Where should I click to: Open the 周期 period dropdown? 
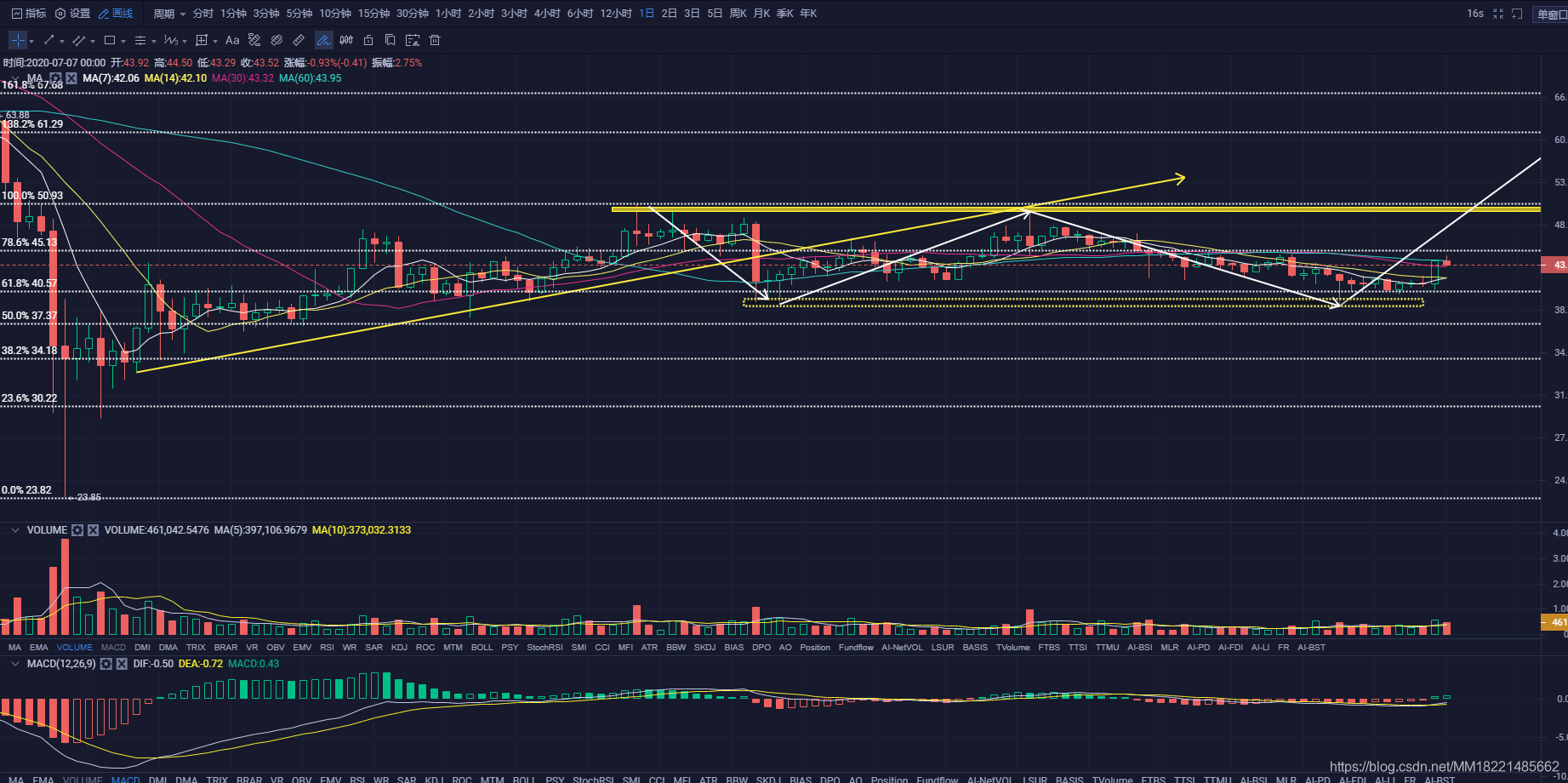169,14
